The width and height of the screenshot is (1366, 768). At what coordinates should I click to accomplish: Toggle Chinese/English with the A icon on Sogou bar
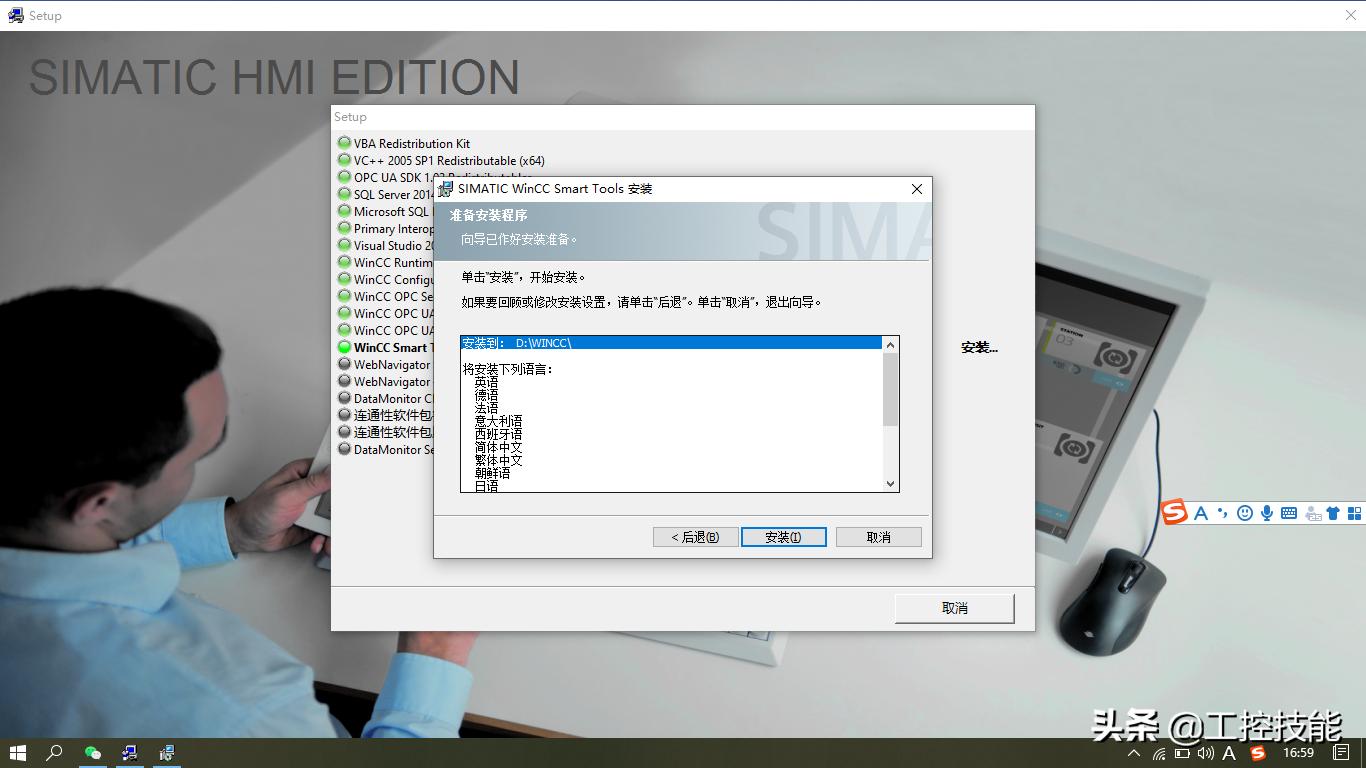coord(1202,513)
